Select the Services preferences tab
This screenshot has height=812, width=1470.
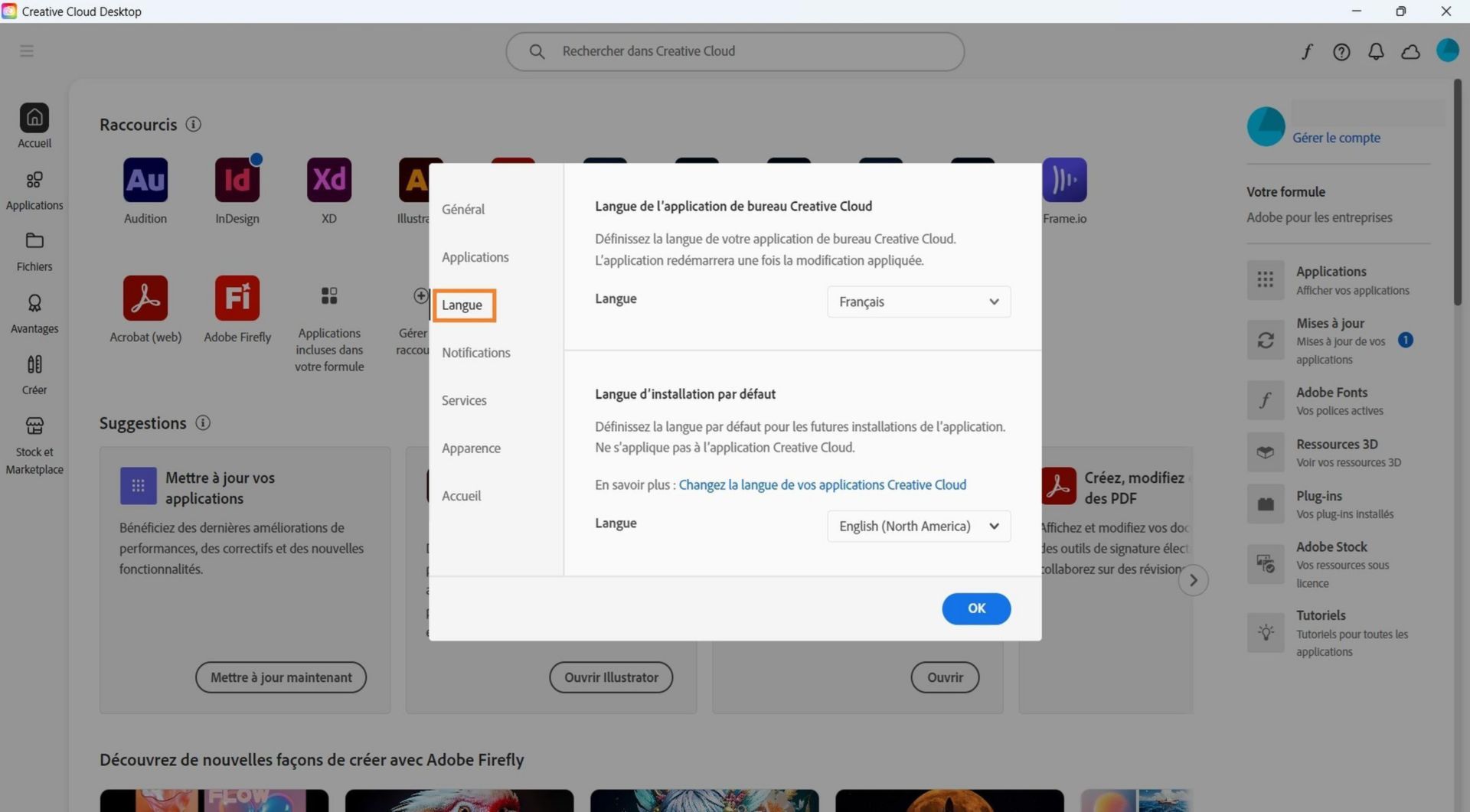[464, 400]
